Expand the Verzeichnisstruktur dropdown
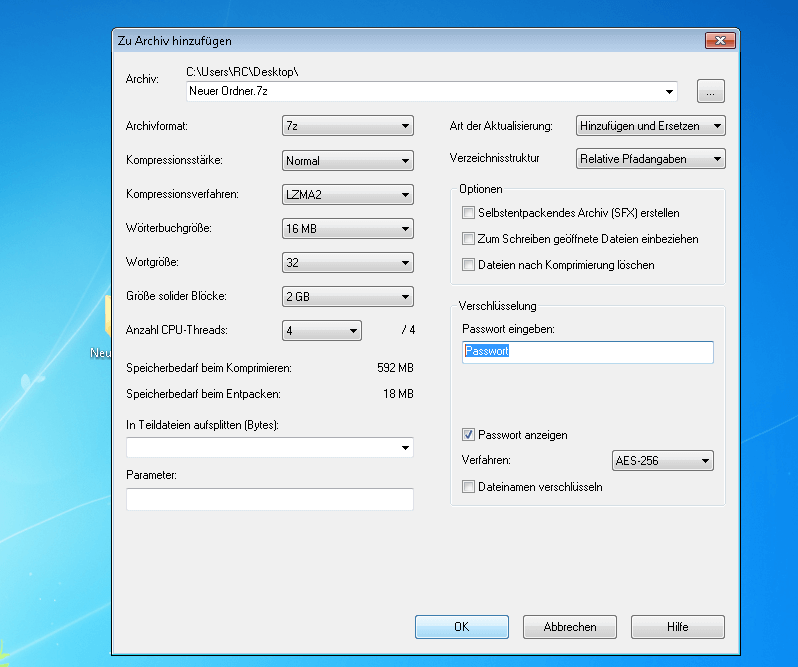Viewport: 798px width, 667px height. pos(651,159)
